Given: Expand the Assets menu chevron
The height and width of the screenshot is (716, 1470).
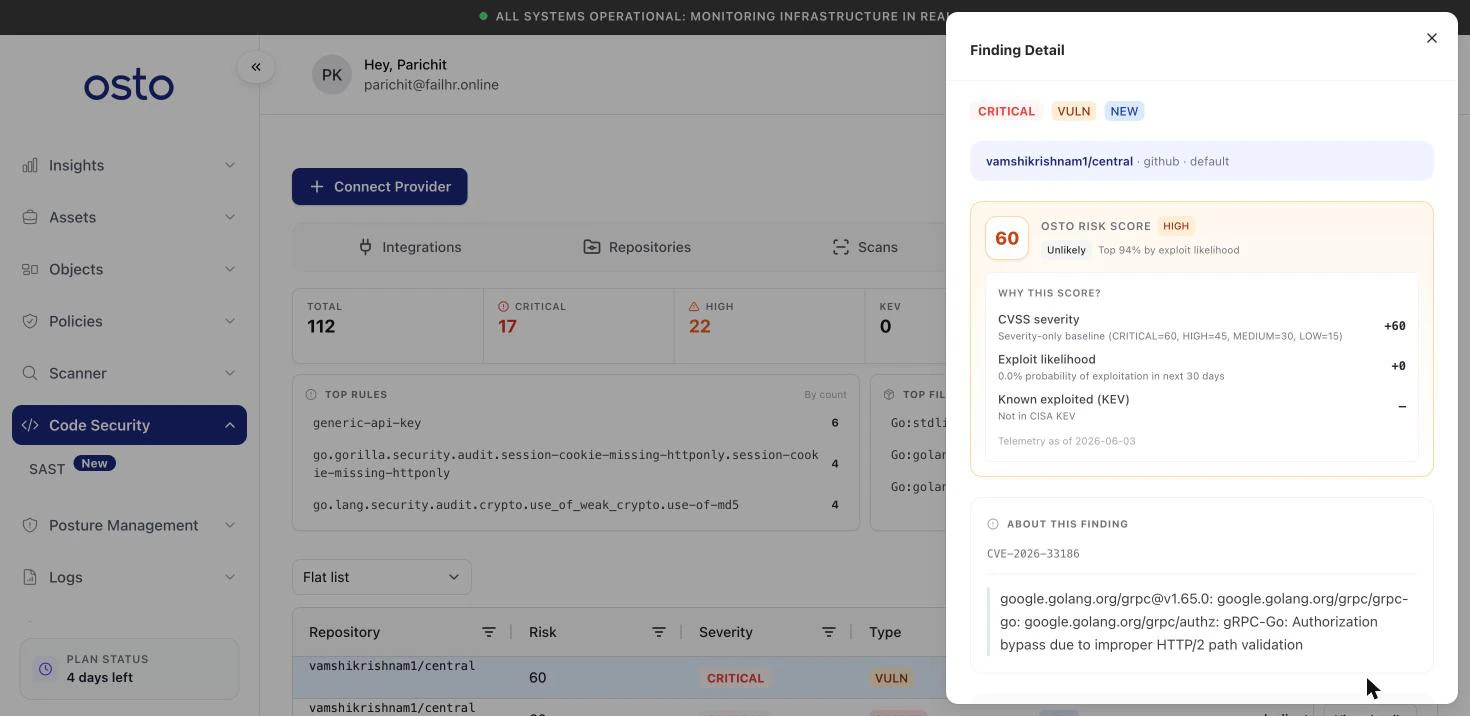Looking at the screenshot, I should point(230,217).
